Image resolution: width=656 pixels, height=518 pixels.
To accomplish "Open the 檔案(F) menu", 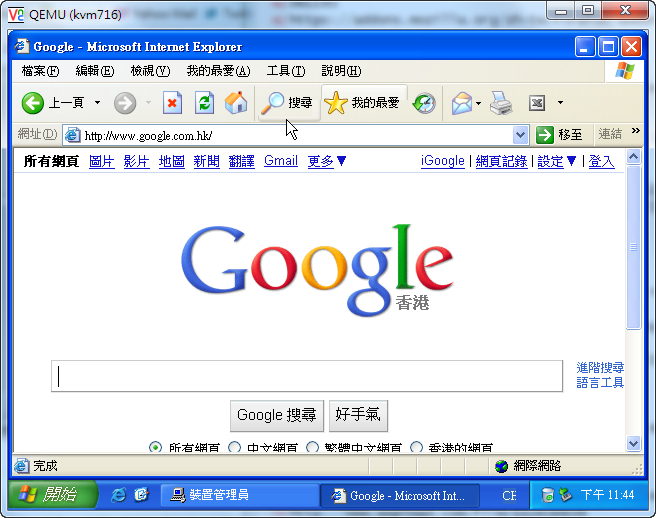I will 40,71.
